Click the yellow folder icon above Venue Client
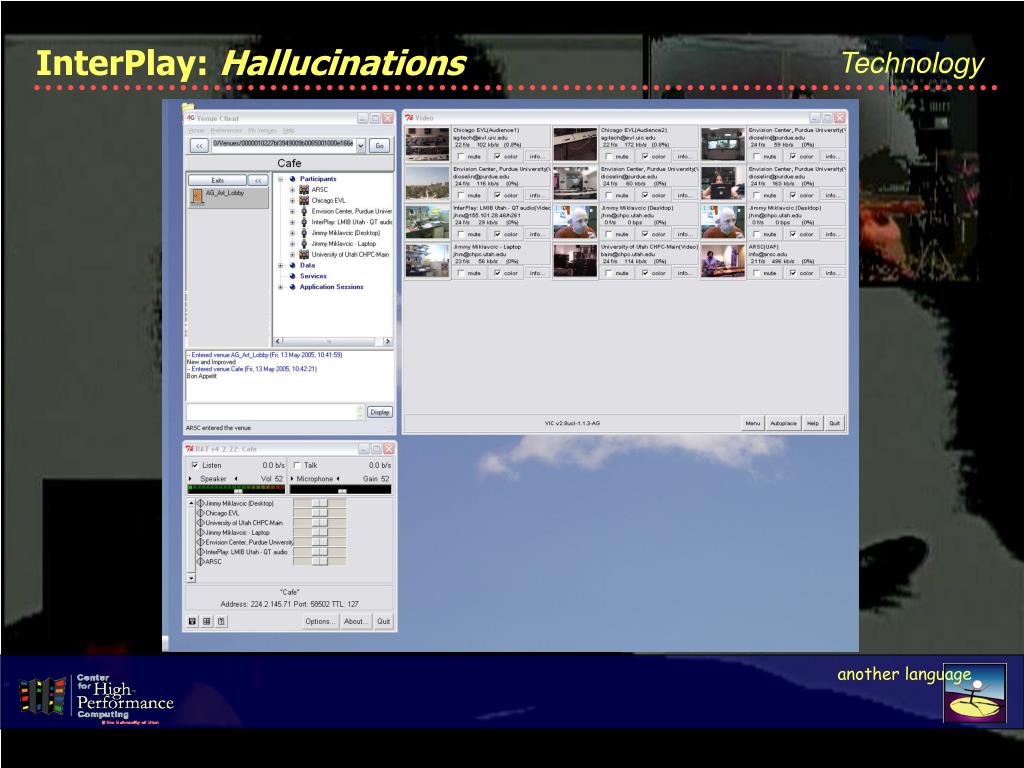 (188, 106)
